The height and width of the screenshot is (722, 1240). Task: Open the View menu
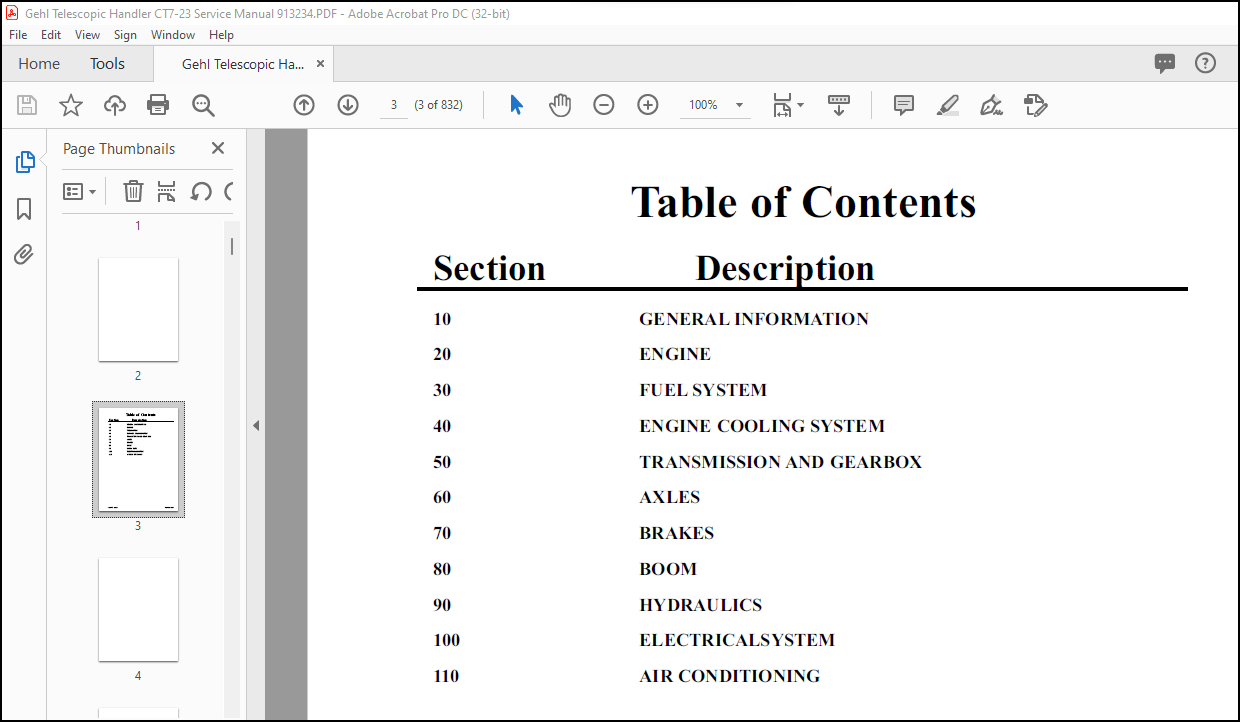coord(87,34)
